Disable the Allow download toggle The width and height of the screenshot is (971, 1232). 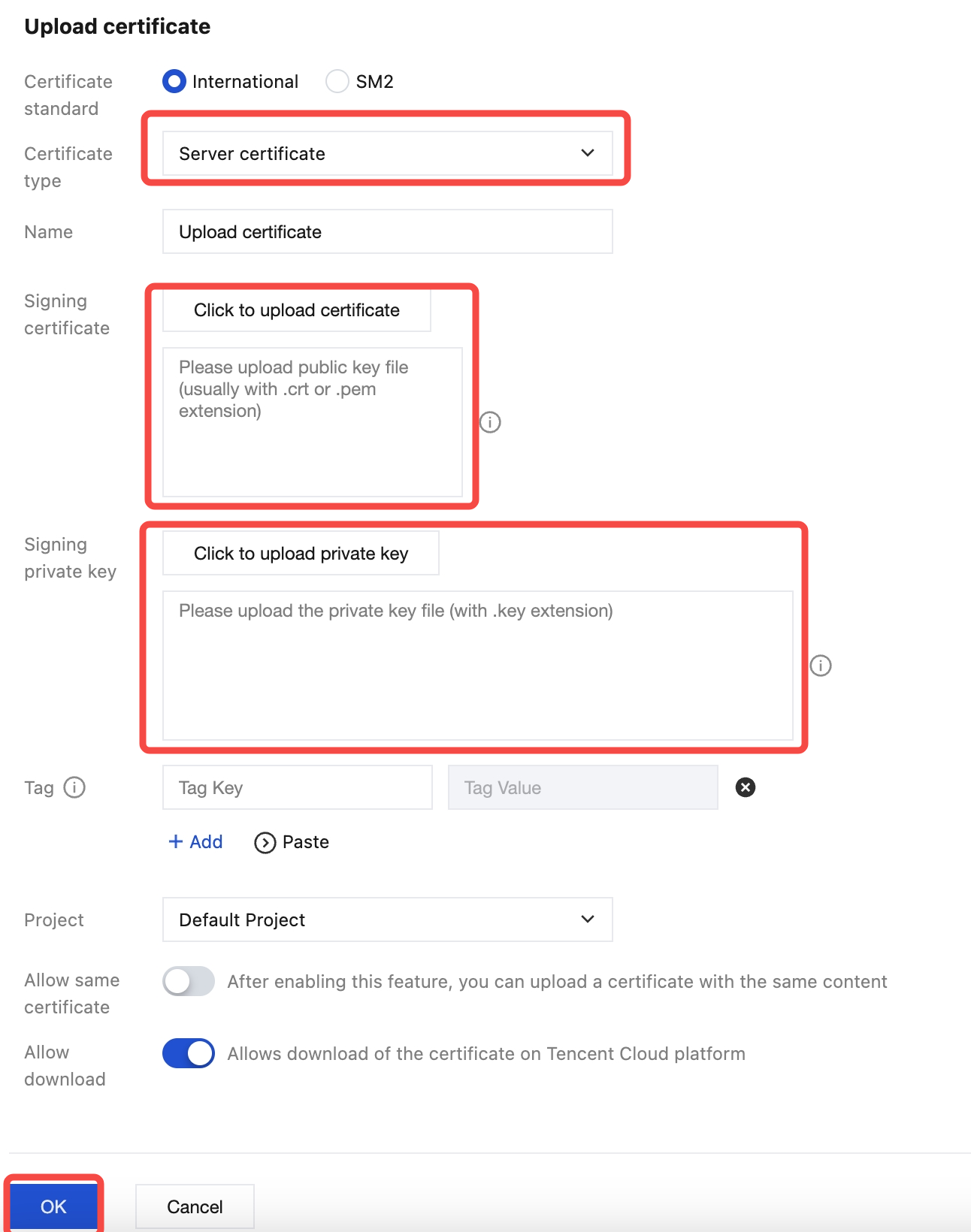[x=189, y=1053]
